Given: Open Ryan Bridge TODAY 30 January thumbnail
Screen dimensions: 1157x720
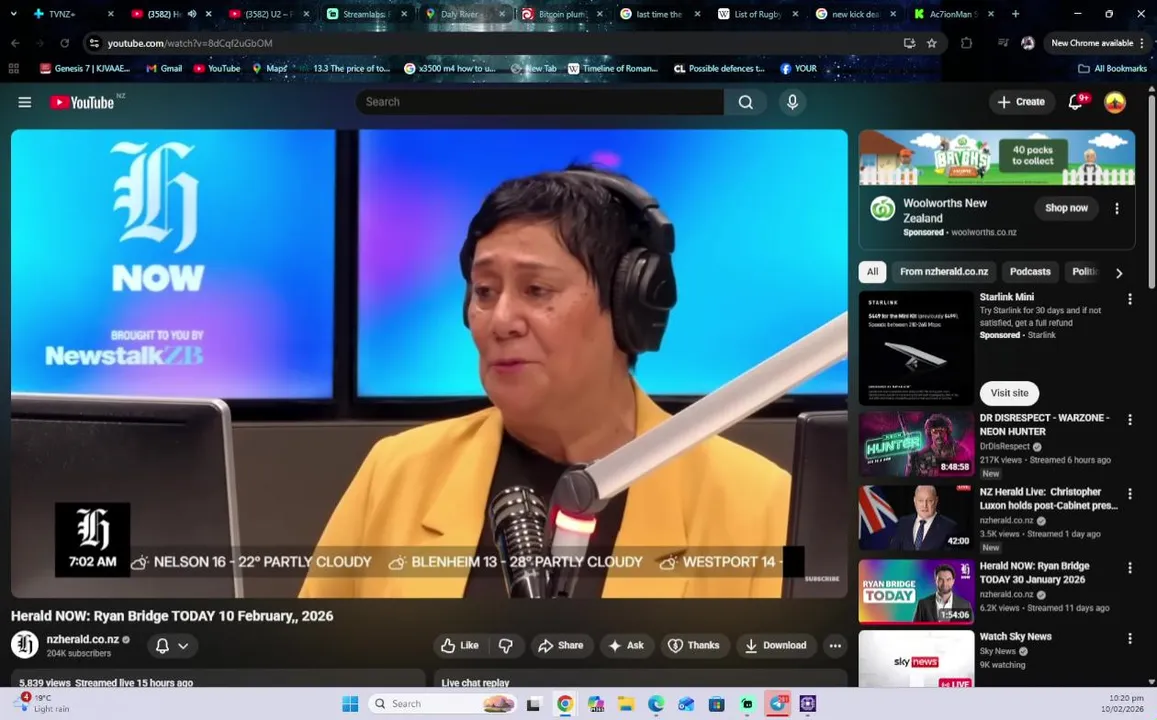Looking at the screenshot, I should (x=916, y=592).
